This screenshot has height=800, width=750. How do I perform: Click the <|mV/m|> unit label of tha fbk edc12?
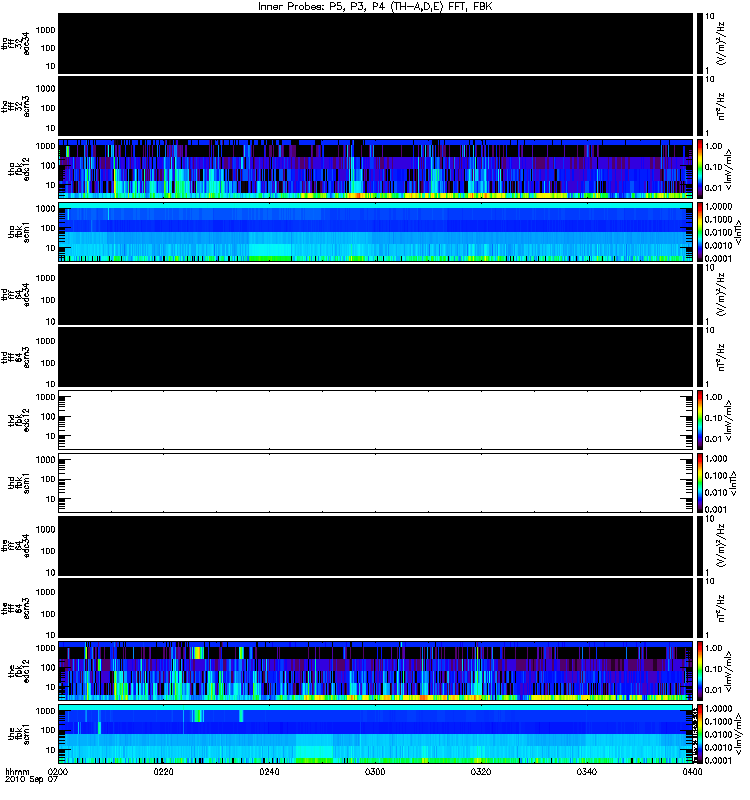click(x=729, y=169)
